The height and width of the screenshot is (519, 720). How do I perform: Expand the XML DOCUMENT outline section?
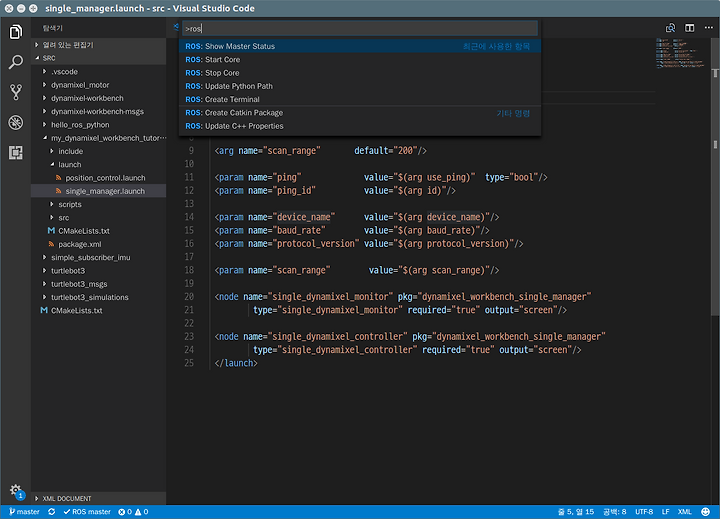(x=98, y=498)
